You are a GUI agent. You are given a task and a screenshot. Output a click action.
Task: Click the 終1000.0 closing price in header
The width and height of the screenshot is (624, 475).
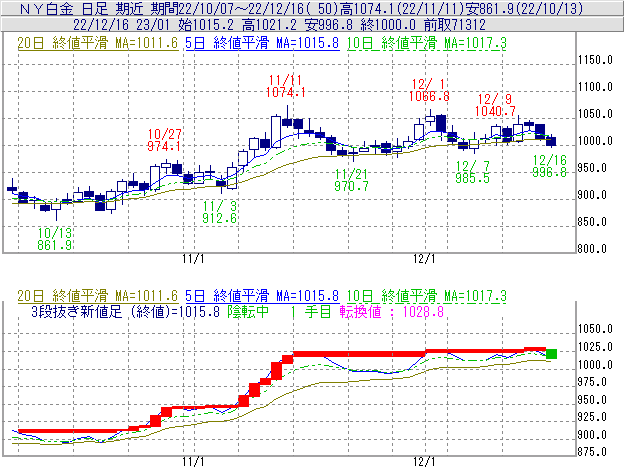click(x=388, y=25)
